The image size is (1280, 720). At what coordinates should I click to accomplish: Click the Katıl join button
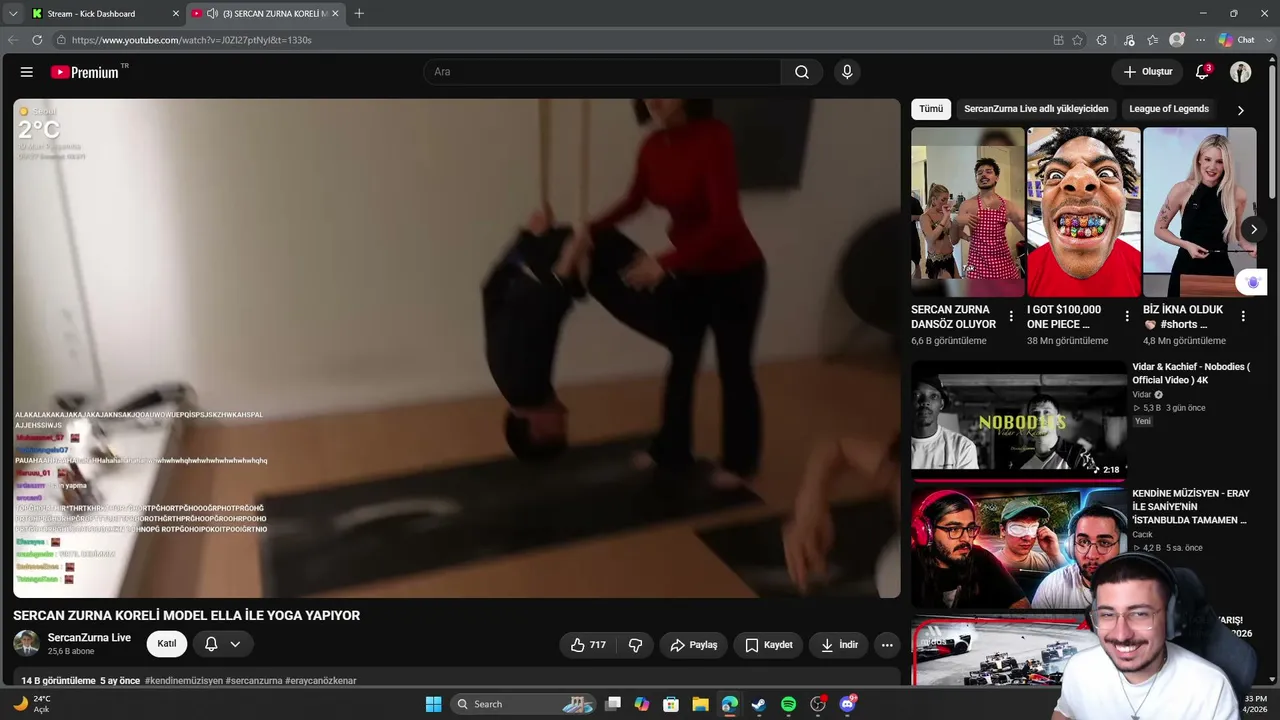tap(167, 644)
